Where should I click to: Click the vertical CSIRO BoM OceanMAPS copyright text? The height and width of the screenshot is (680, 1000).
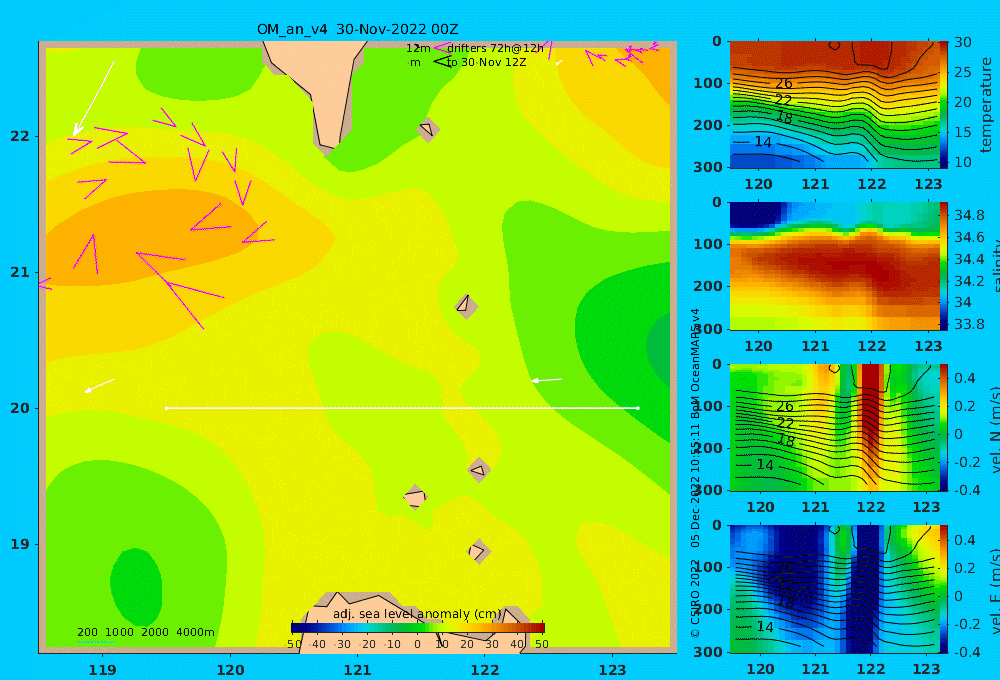695,473
